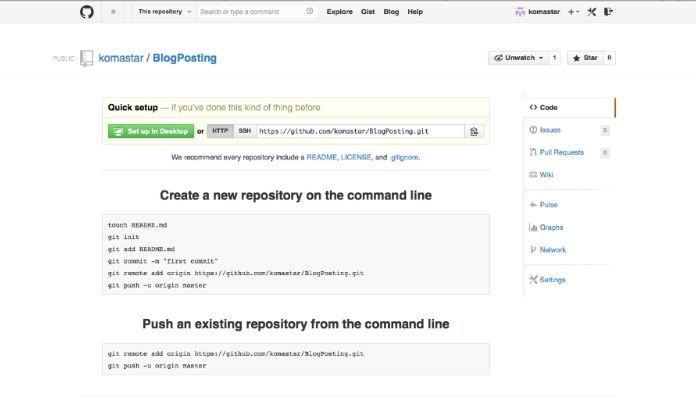The width and height of the screenshot is (696, 402).
Task: Click the stargazers count next to Star
Action: point(609,58)
